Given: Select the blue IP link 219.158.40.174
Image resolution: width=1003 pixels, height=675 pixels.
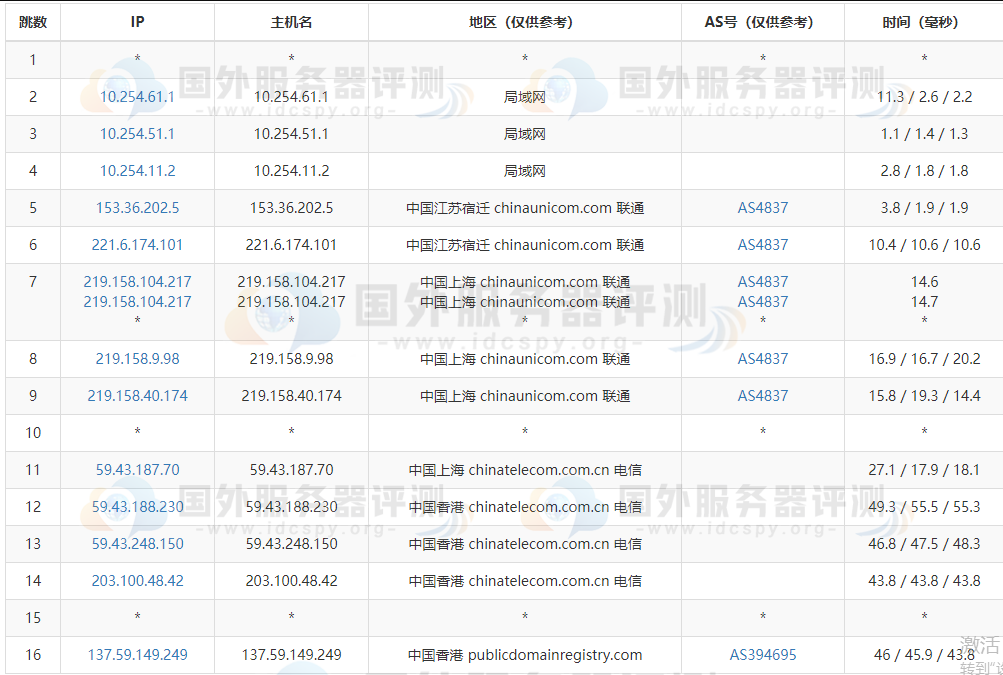Looking at the screenshot, I should pyautogui.click(x=137, y=396).
